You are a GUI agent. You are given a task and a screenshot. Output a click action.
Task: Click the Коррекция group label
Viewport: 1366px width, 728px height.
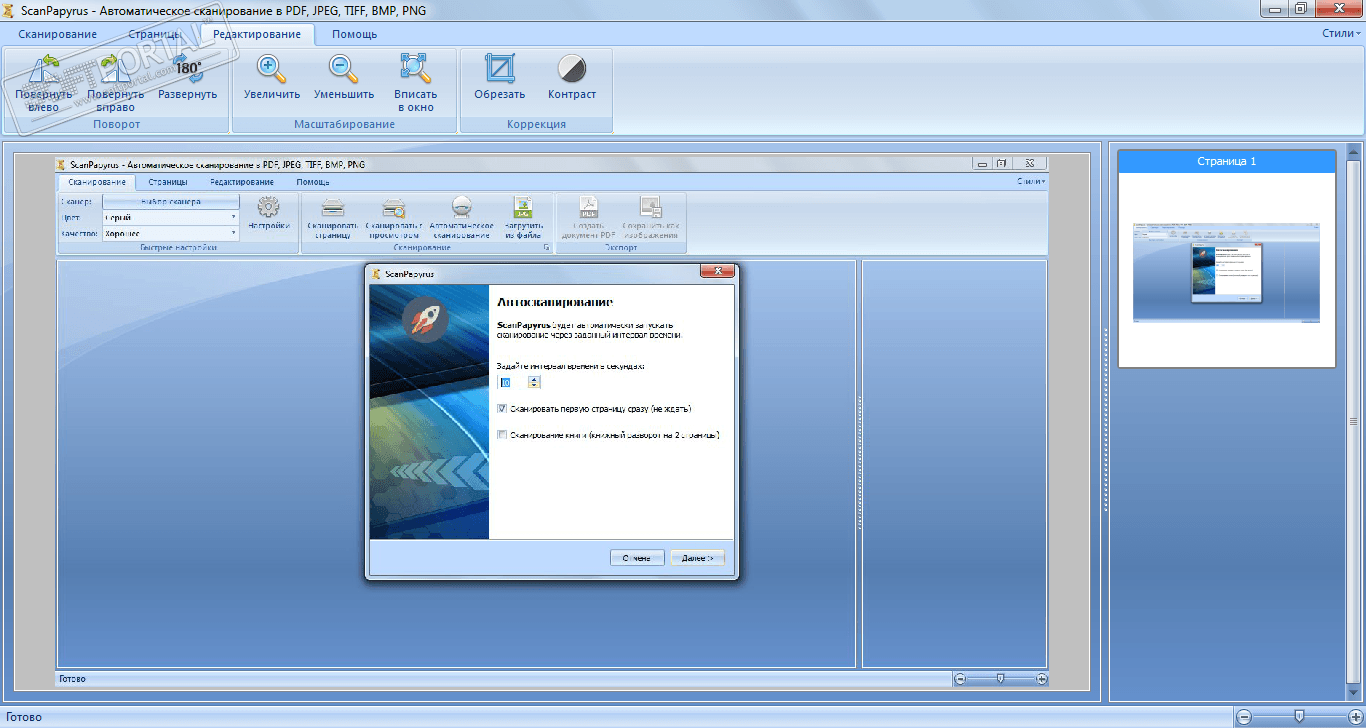point(536,124)
